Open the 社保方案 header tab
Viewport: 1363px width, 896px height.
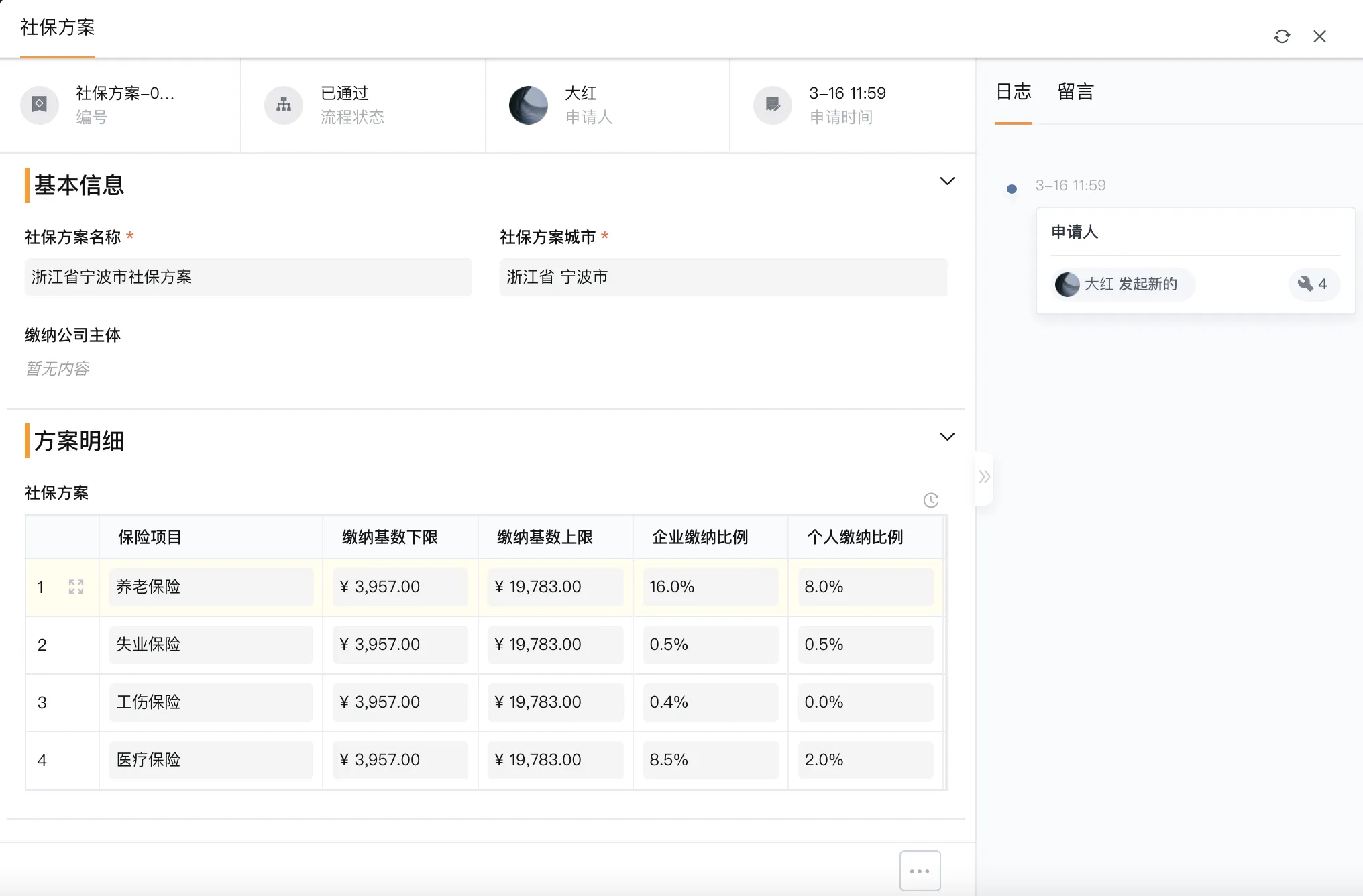point(58,27)
